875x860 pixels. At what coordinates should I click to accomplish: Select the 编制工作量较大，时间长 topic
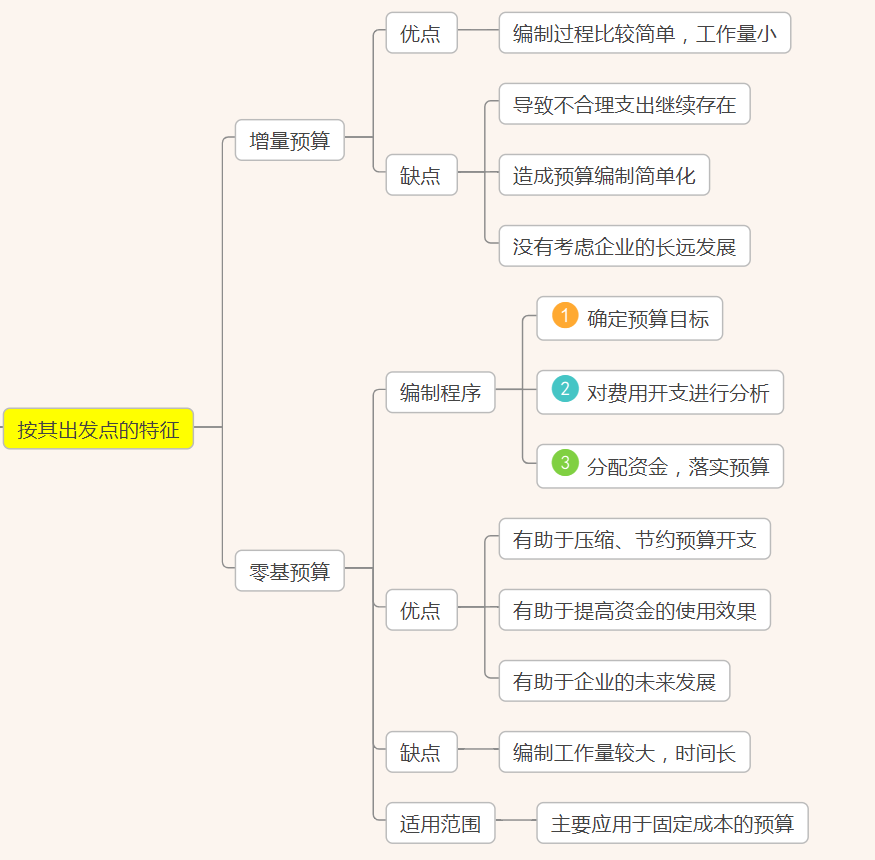pyautogui.click(x=624, y=752)
